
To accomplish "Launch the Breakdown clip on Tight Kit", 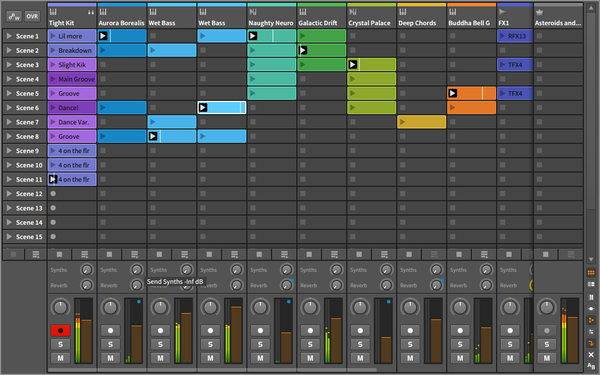I will 53,50.
